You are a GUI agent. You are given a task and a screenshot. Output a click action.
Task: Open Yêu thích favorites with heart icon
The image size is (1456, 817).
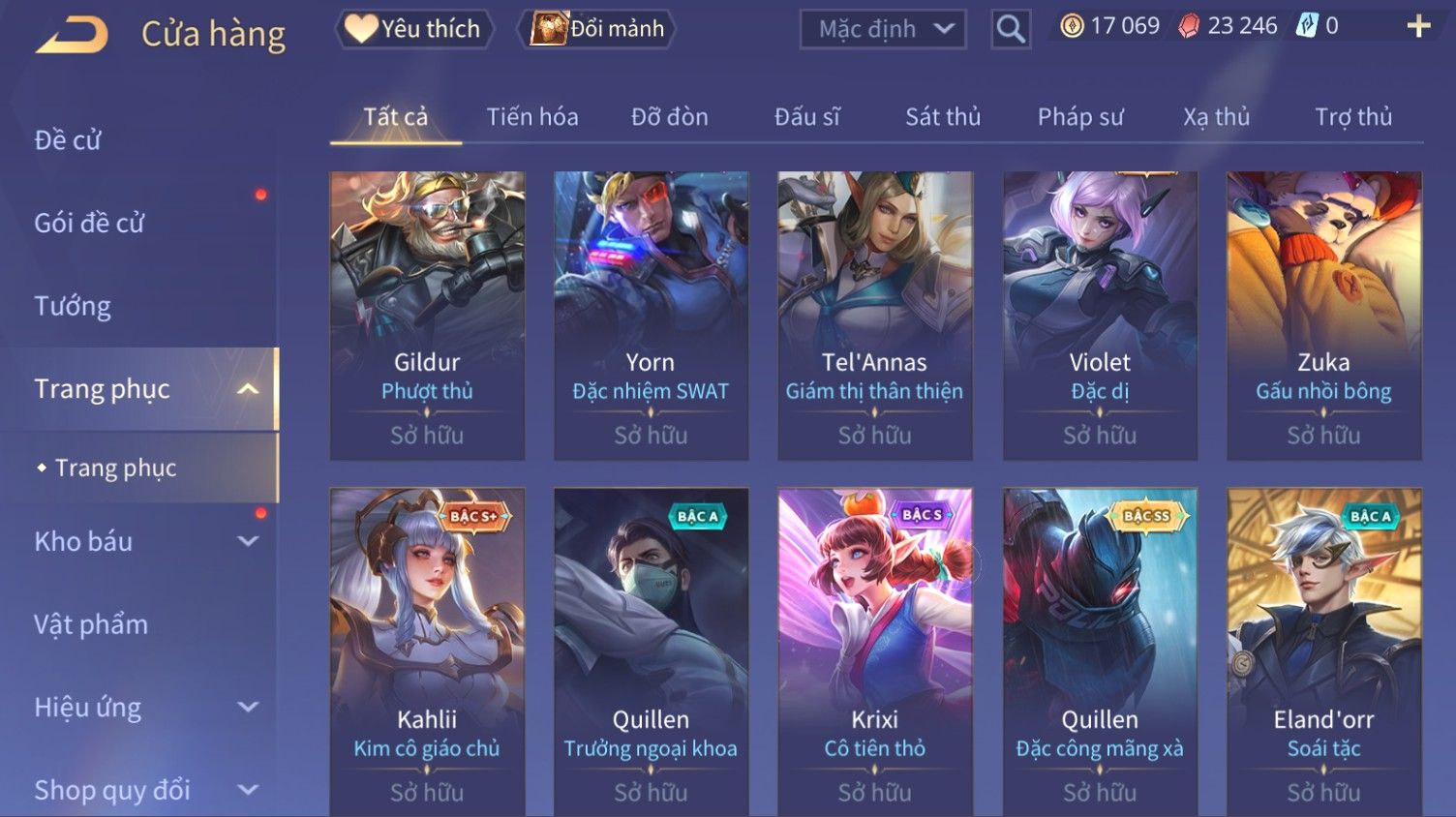(414, 29)
